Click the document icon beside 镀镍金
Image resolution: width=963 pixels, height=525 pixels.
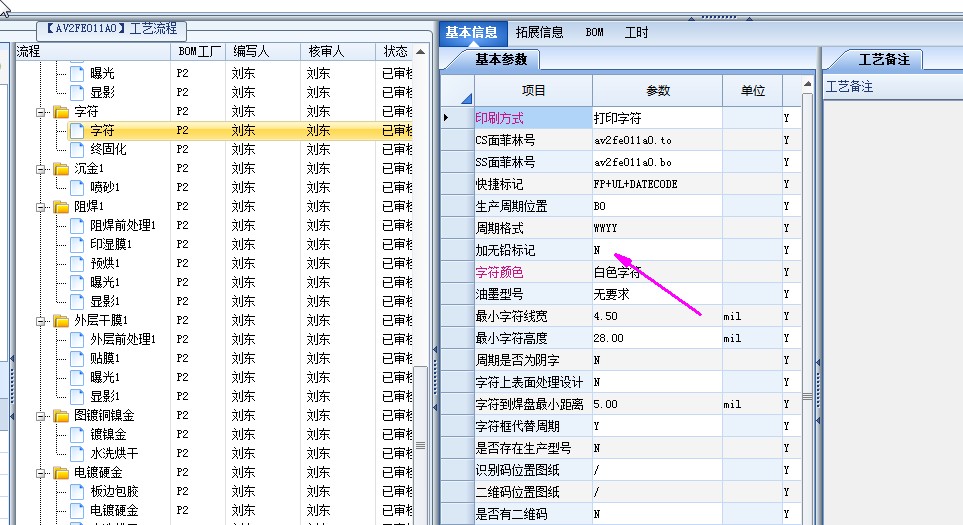77,435
